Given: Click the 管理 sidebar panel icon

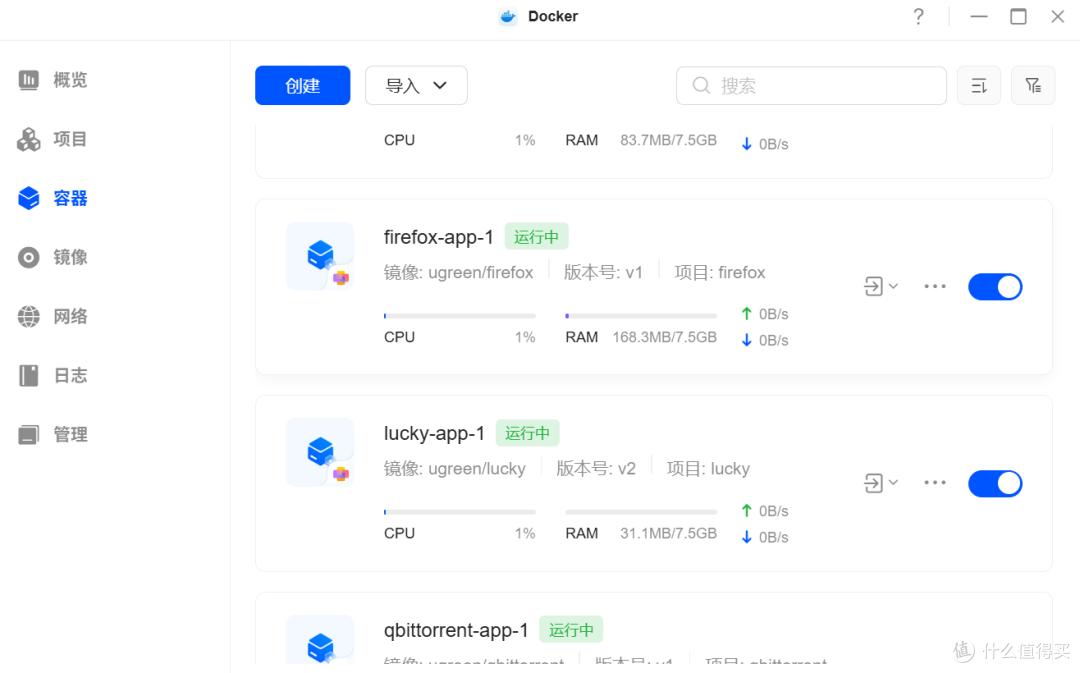Looking at the screenshot, I should pos(29,435).
